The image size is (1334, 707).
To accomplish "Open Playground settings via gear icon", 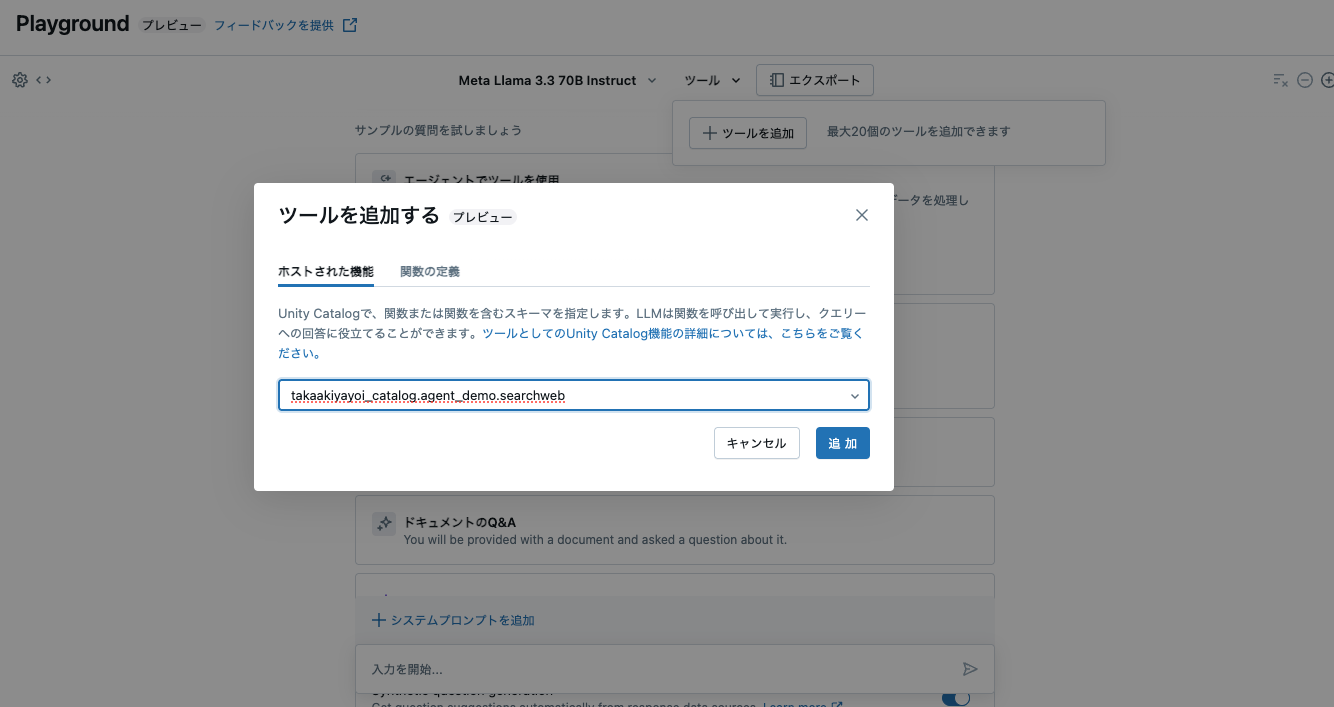I will click(x=18, y=79).
